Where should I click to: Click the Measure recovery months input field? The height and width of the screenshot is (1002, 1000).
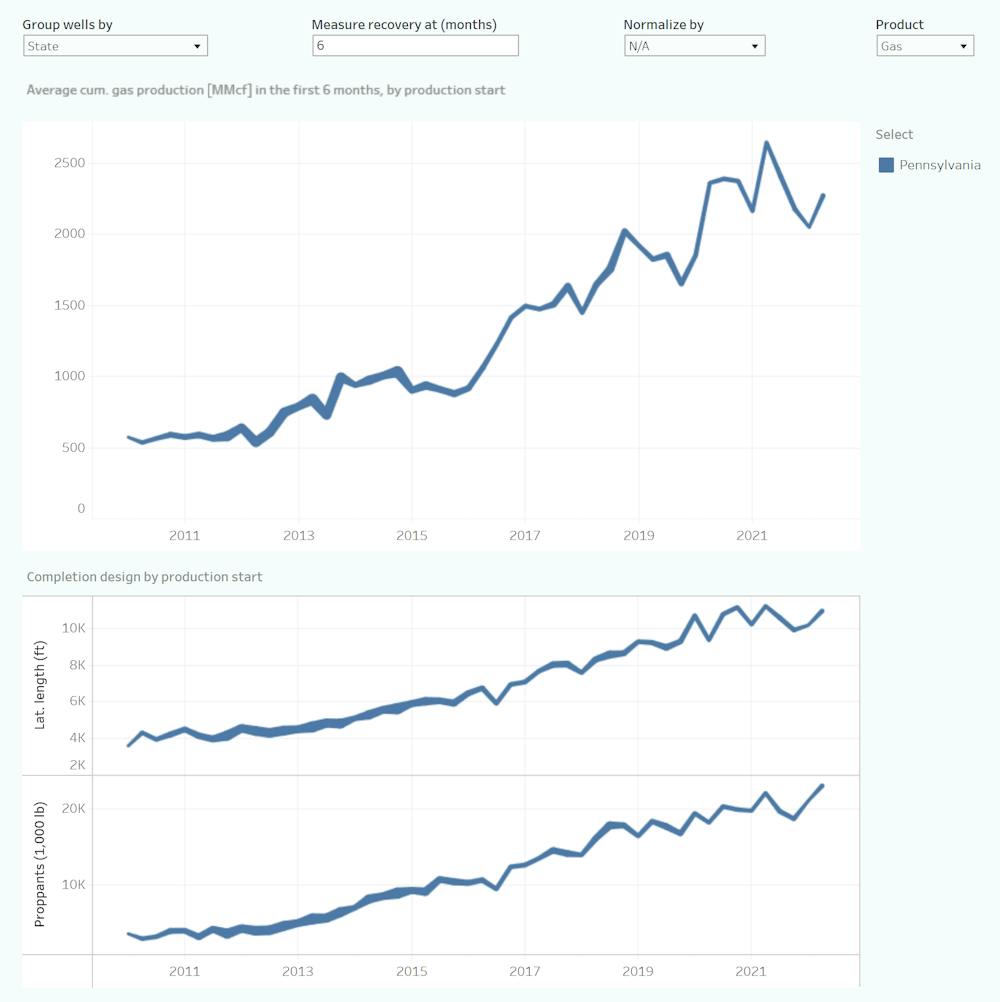coord(415,46)
